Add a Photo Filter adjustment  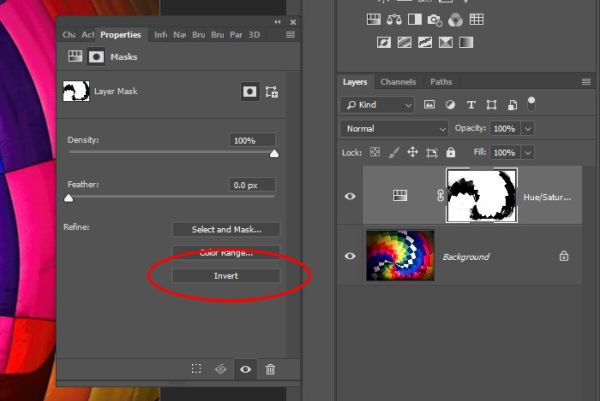pos(435,20)
